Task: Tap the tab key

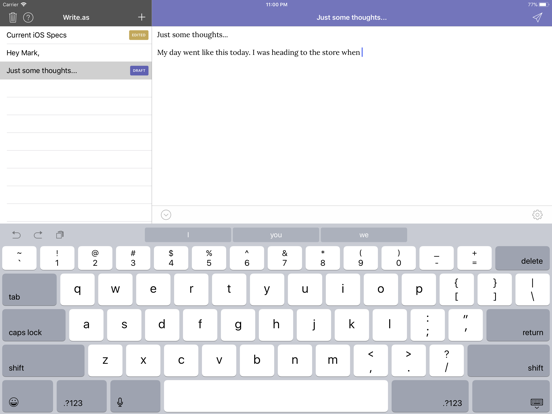Action: (30, 289)
